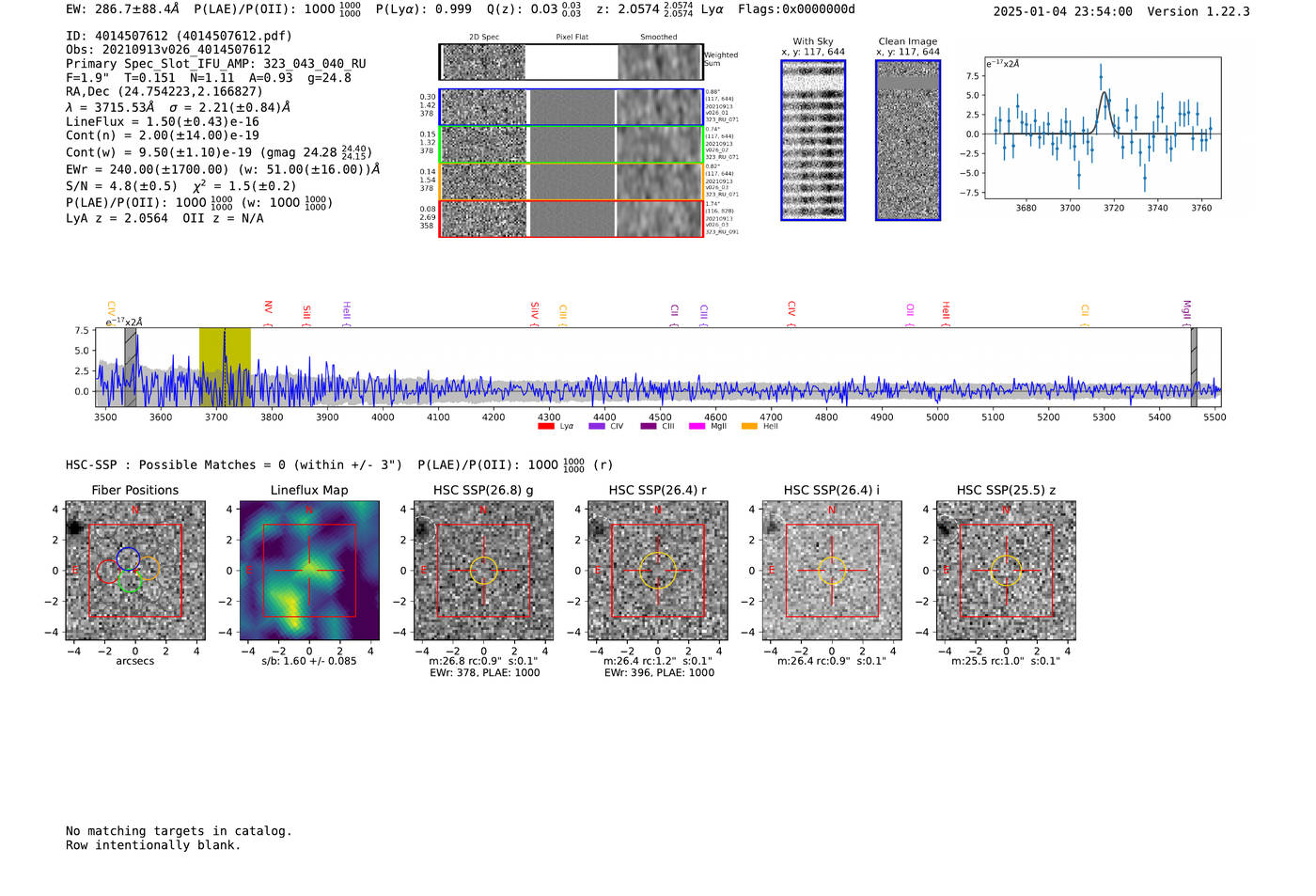Image resolution: width=1316 pixels, height=896 pixels.
Task: Click the dark purple CIII legend swatch
Action: (649, 426)
